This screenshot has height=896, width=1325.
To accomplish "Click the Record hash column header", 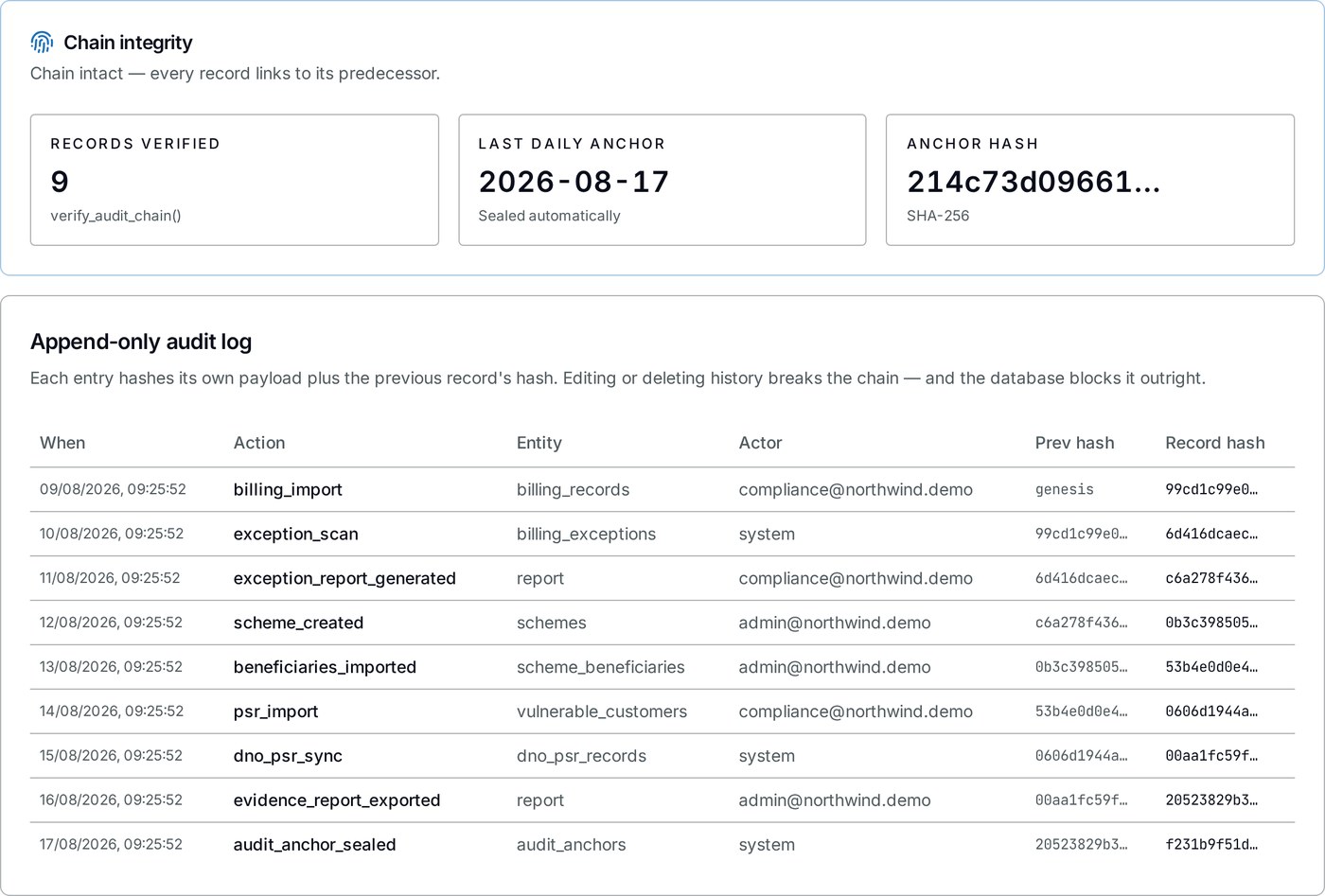I will [1215, 443].
